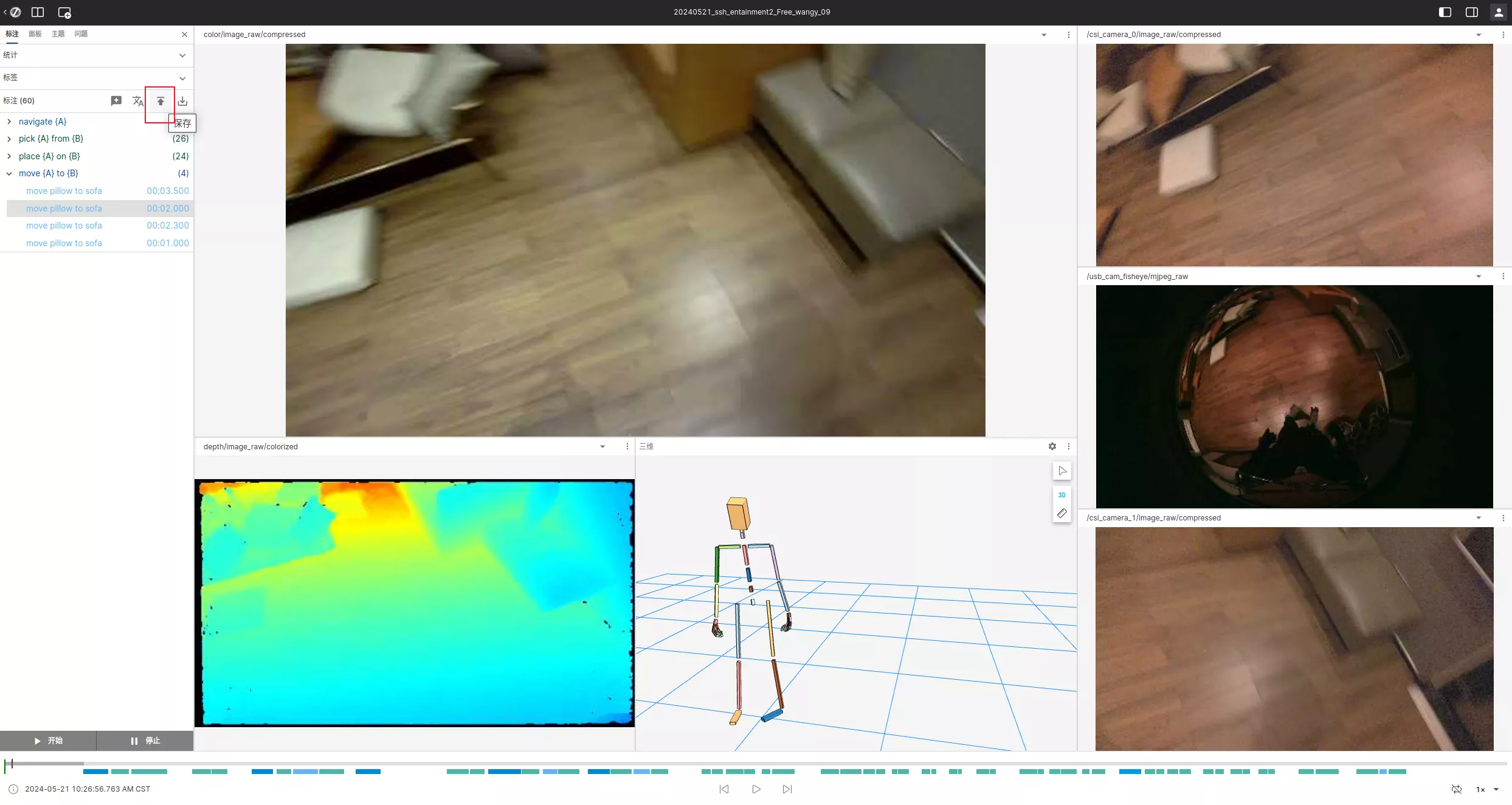
Task: Switch to the 面板 tab
Action: [35, 34]
